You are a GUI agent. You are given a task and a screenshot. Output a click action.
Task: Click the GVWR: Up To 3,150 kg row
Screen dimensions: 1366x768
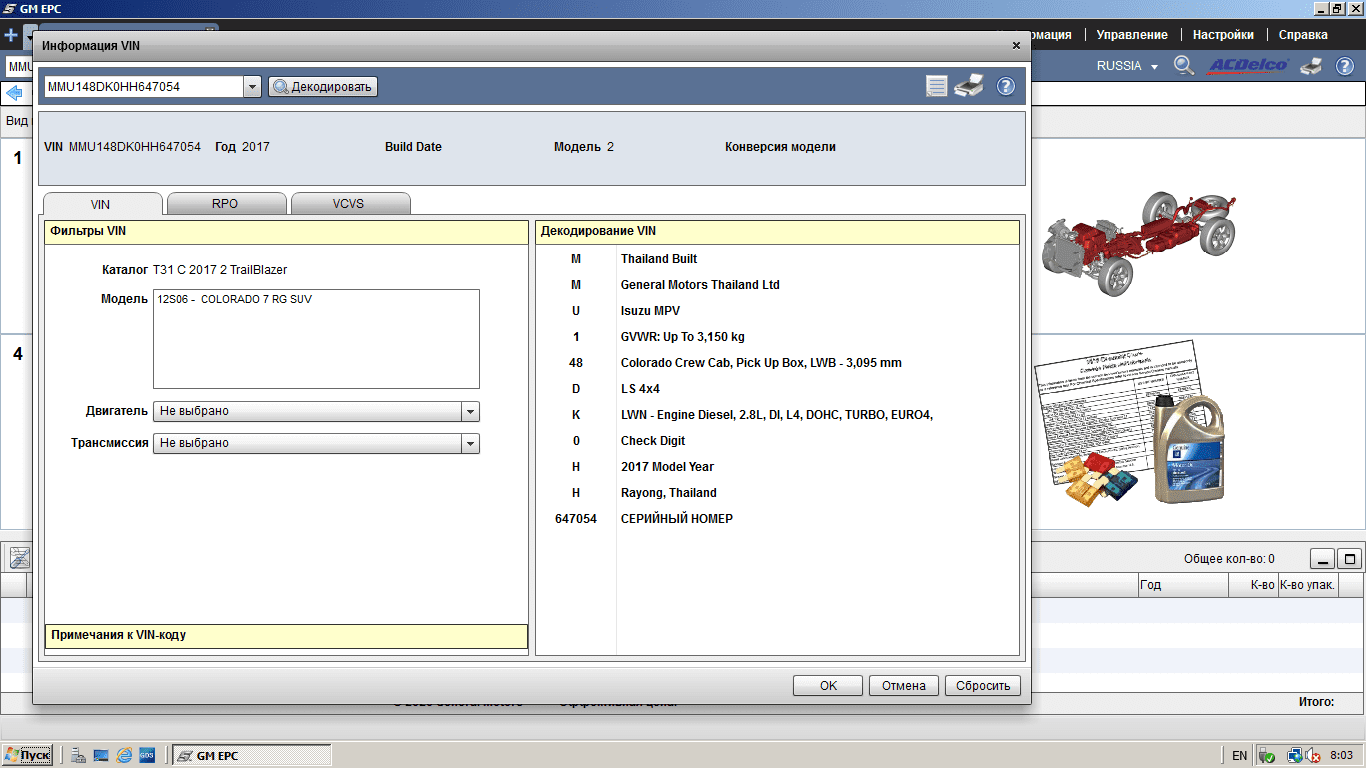778,337
